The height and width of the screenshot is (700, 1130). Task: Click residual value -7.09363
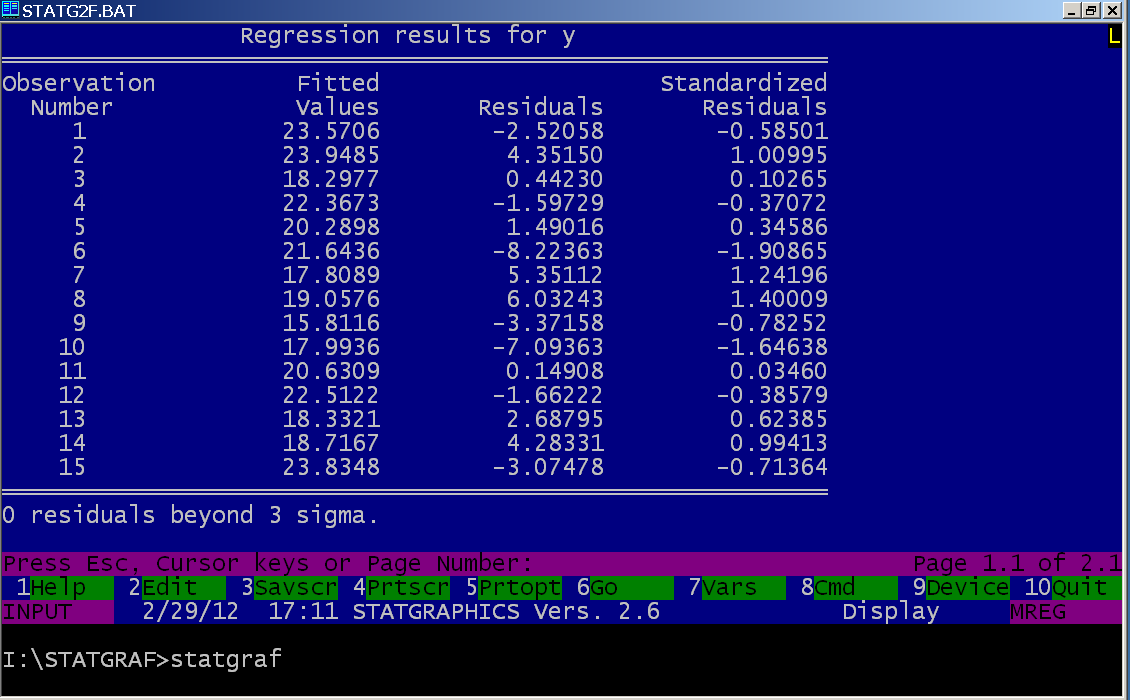548,347
